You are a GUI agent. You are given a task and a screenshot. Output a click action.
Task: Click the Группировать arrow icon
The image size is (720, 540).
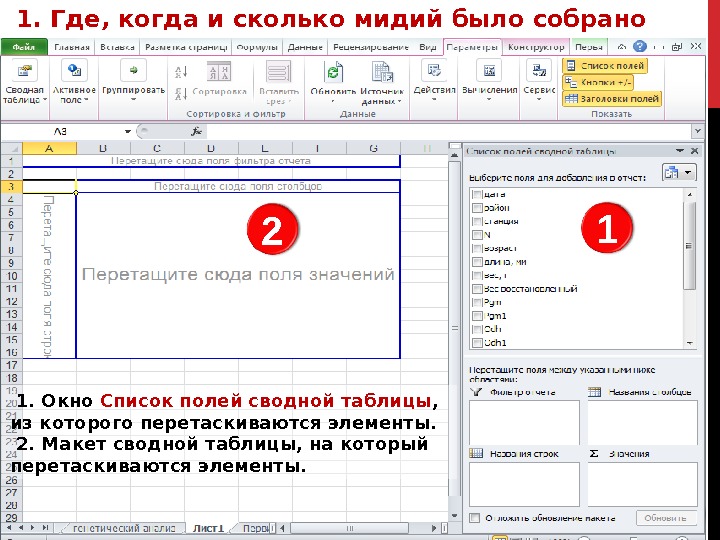pos(133,70)
